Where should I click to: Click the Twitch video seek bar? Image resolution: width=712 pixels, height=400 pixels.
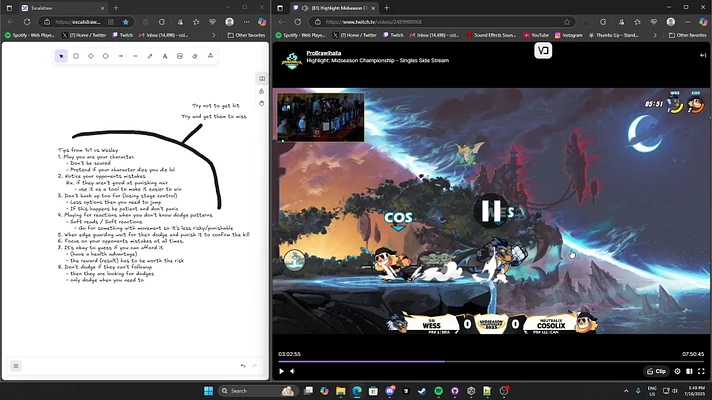(x=491, y=362)
